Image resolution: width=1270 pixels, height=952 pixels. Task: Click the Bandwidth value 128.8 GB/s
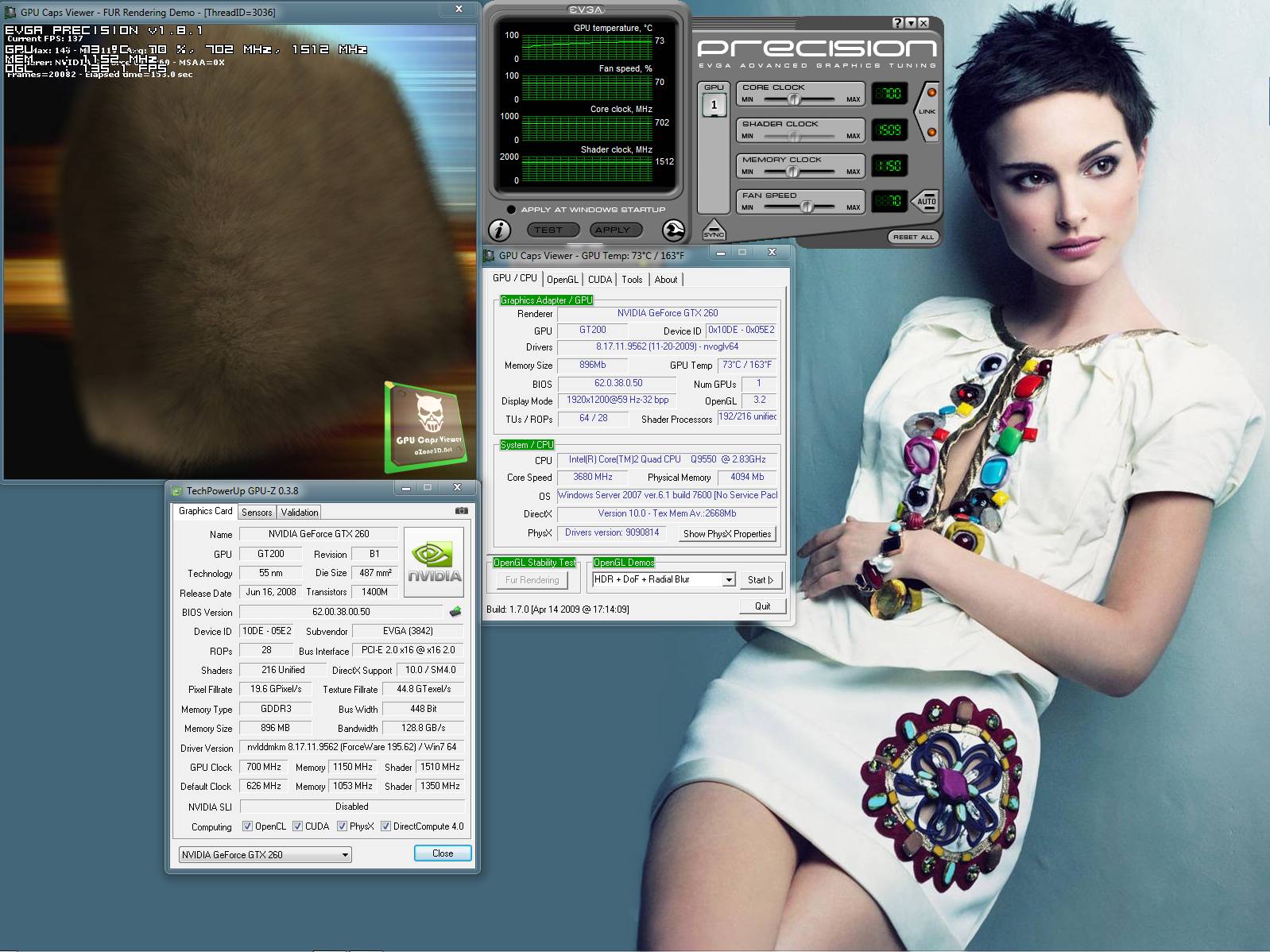point(423,728)
